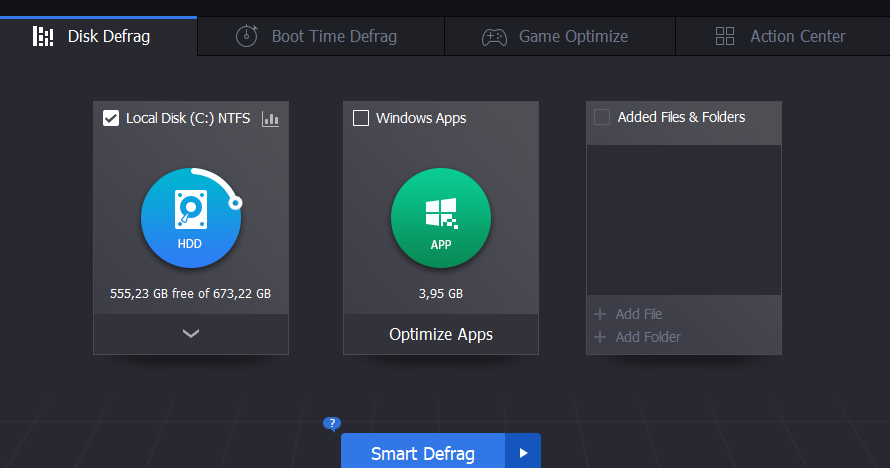890x468 pixels.
Task: Open the Game Optimize tab
Action: coord(560,36)
